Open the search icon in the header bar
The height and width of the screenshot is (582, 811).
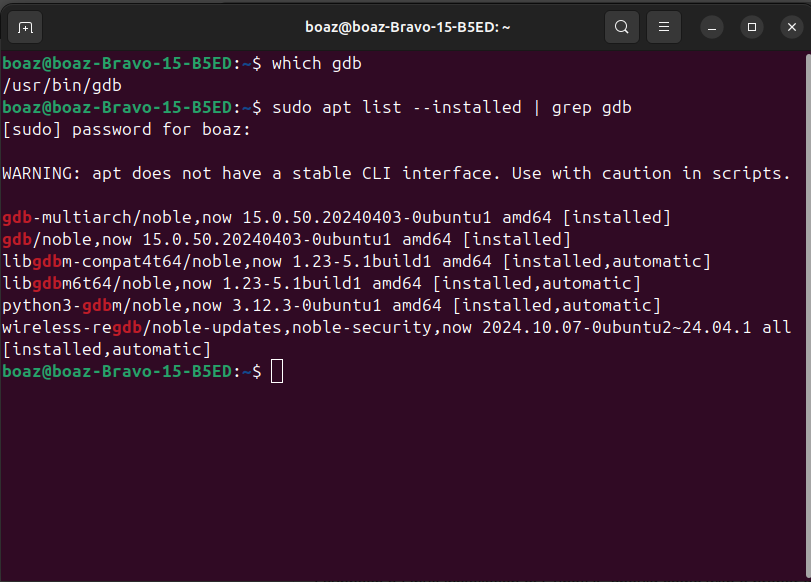pyautogui.click(x=621, y=27)
